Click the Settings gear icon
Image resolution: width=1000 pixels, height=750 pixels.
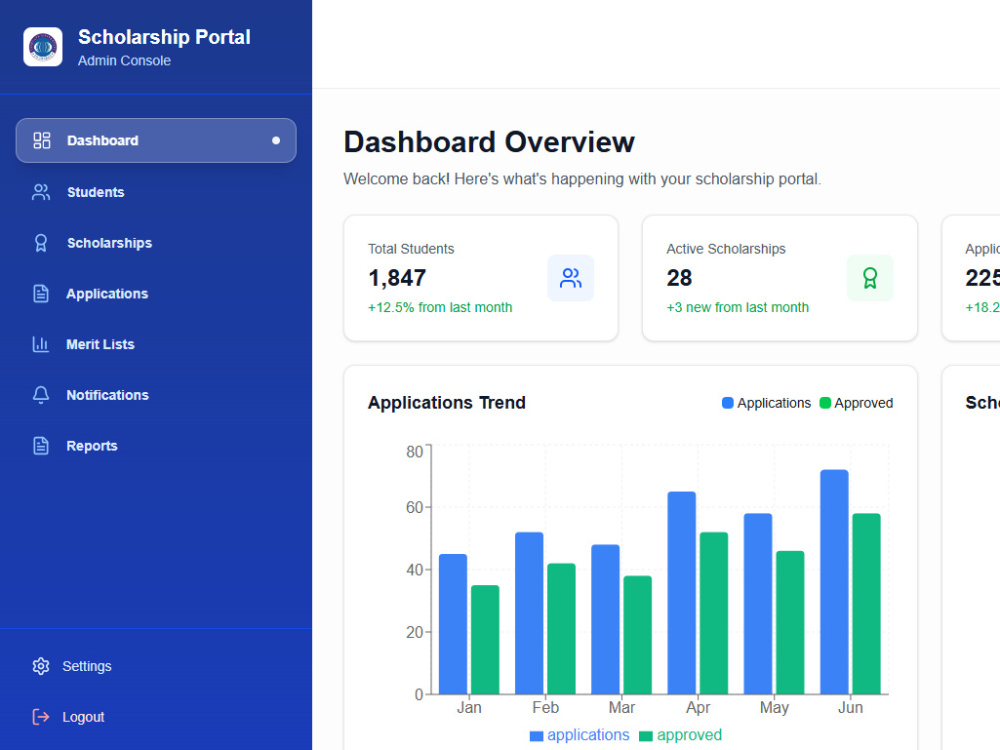tap(41, 666)
